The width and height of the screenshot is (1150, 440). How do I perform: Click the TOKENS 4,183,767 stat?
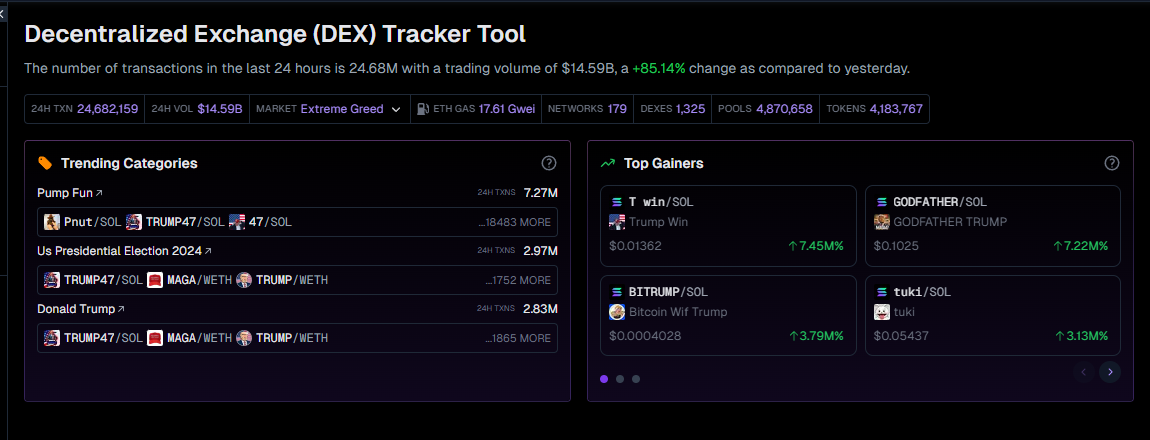click(874, 109)
